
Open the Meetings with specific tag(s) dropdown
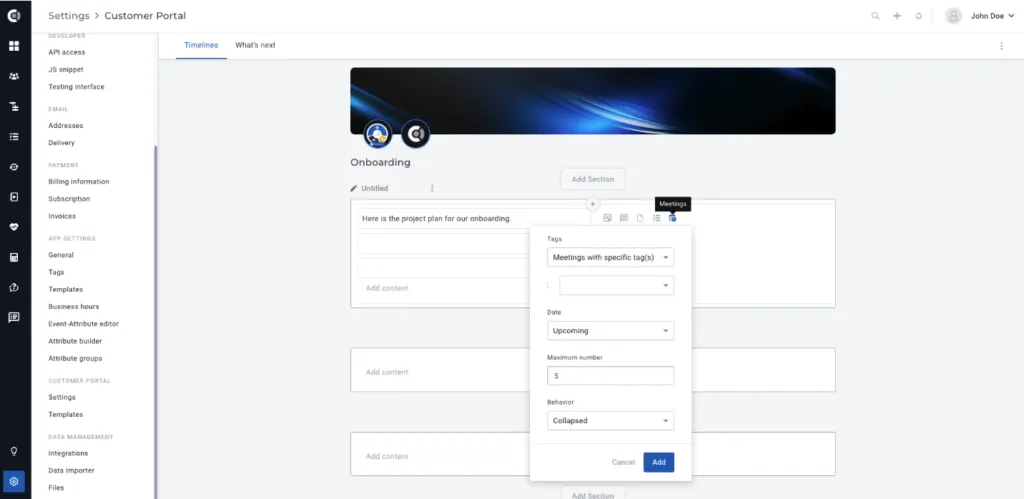coord(611,257)
